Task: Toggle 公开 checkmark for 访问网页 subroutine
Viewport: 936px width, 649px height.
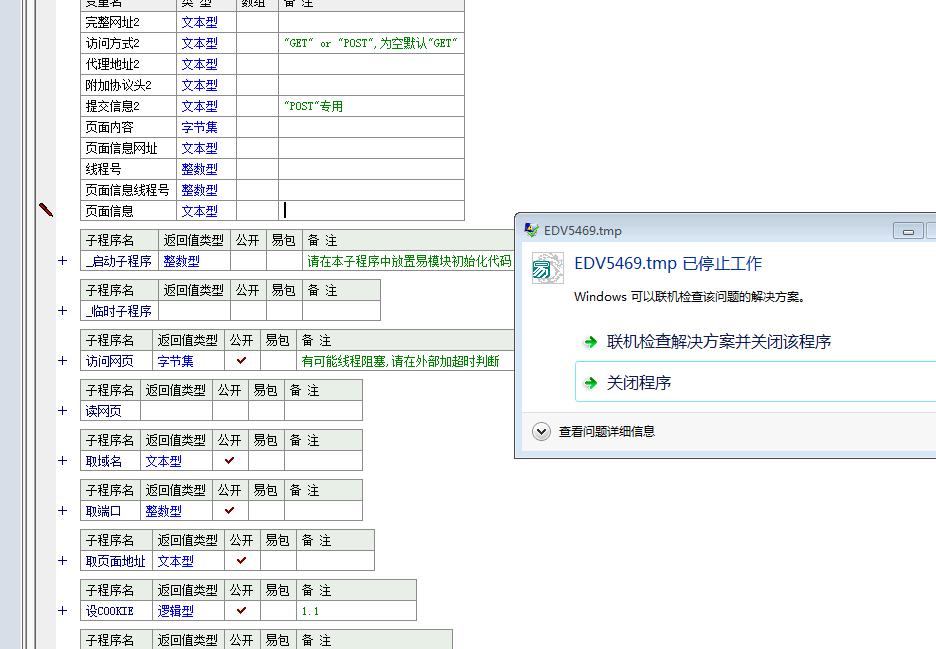Action: [241, 360]
